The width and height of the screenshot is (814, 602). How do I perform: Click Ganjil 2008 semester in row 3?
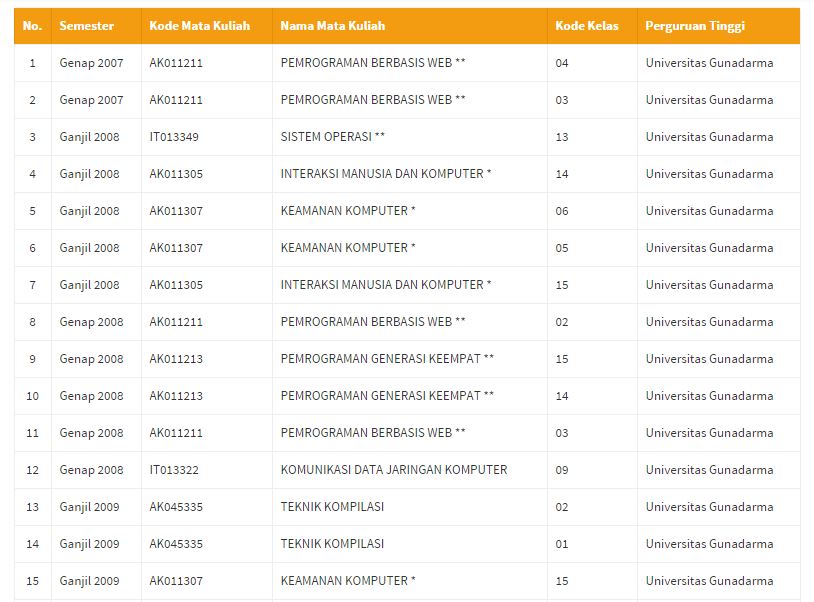89,138
